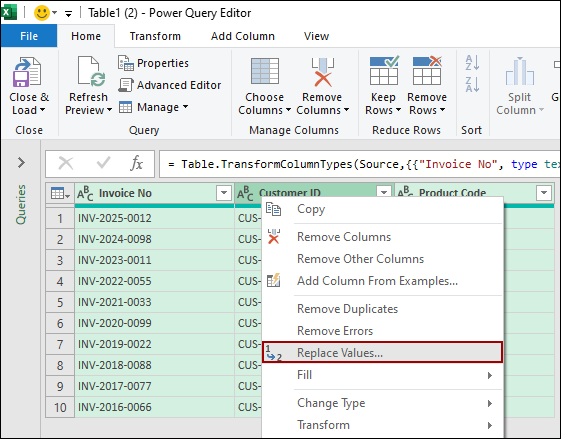Click the Invoice No text type icon

pyautogui.click(x=85, y=194)
